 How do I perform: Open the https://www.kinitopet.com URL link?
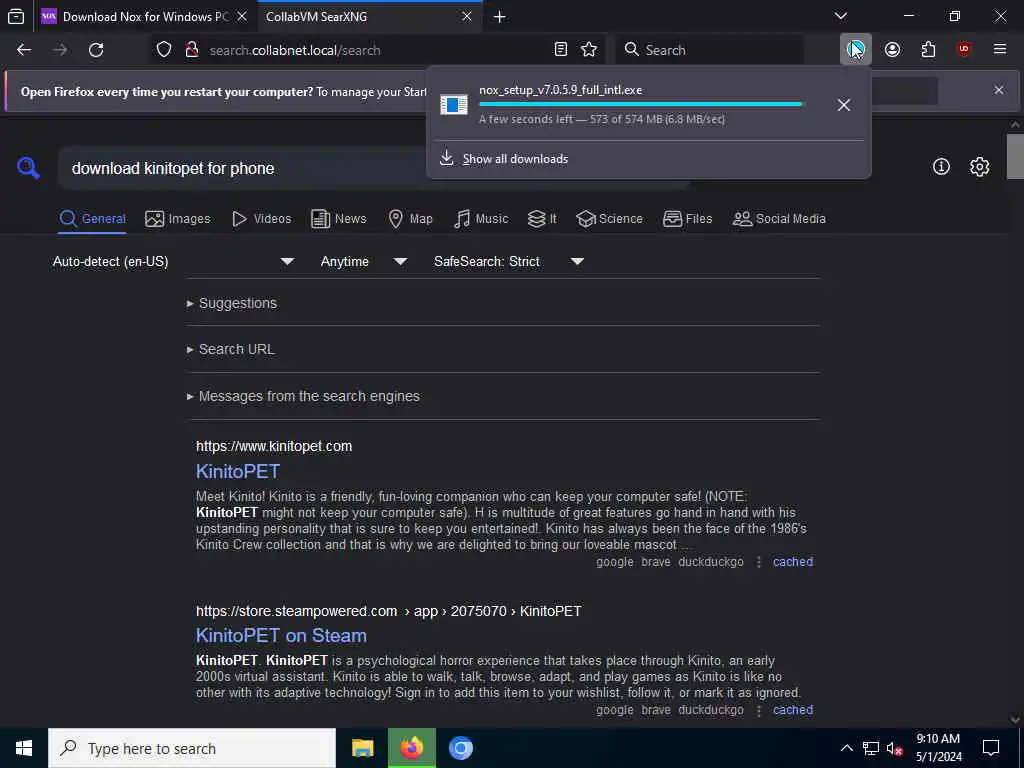coord(274,446)
